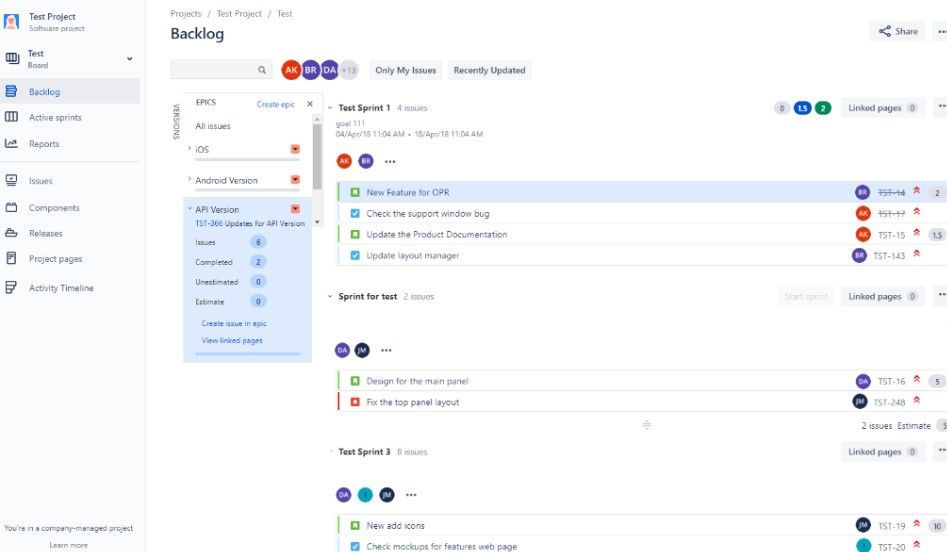Click View linked pages link
This screenshot has width=947, height=552.
pos(232,341)
